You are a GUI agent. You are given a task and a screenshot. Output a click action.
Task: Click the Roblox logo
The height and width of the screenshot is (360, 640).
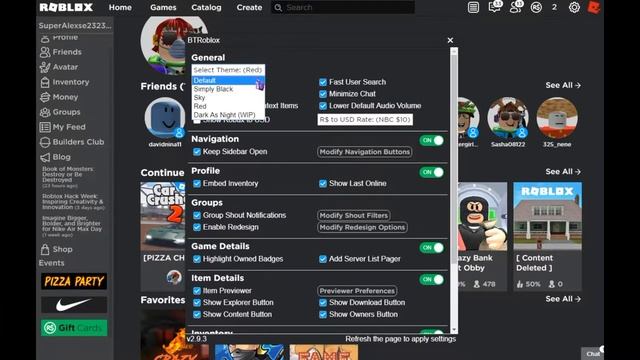pos(66,7)
